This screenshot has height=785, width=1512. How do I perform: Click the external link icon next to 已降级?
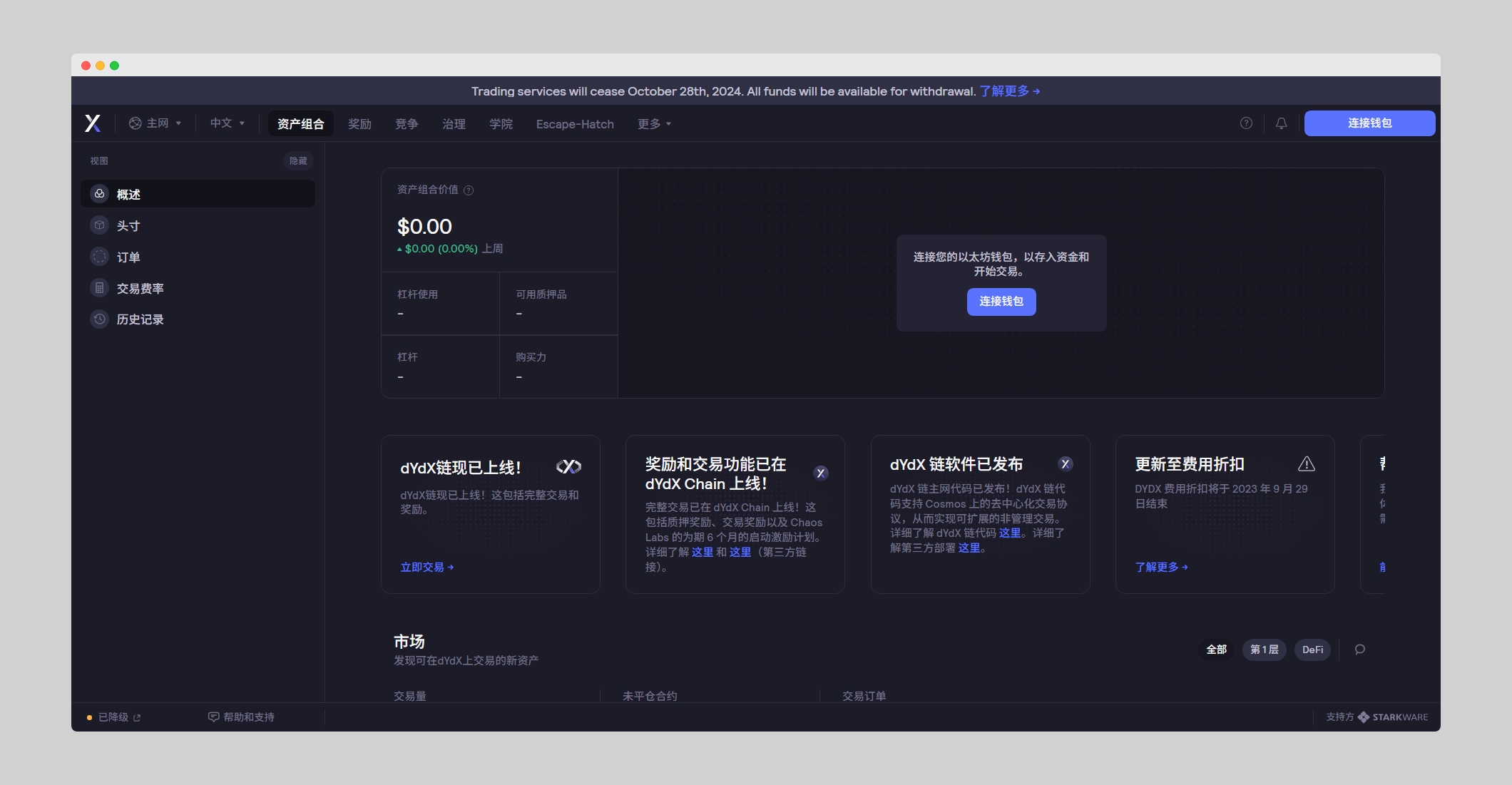click(x=137, y=718)
